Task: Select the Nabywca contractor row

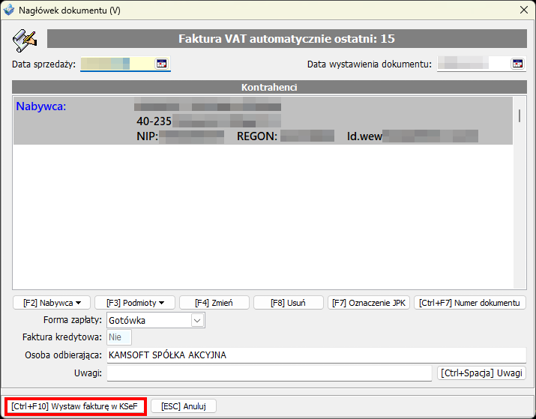Action: pos(263,121)
